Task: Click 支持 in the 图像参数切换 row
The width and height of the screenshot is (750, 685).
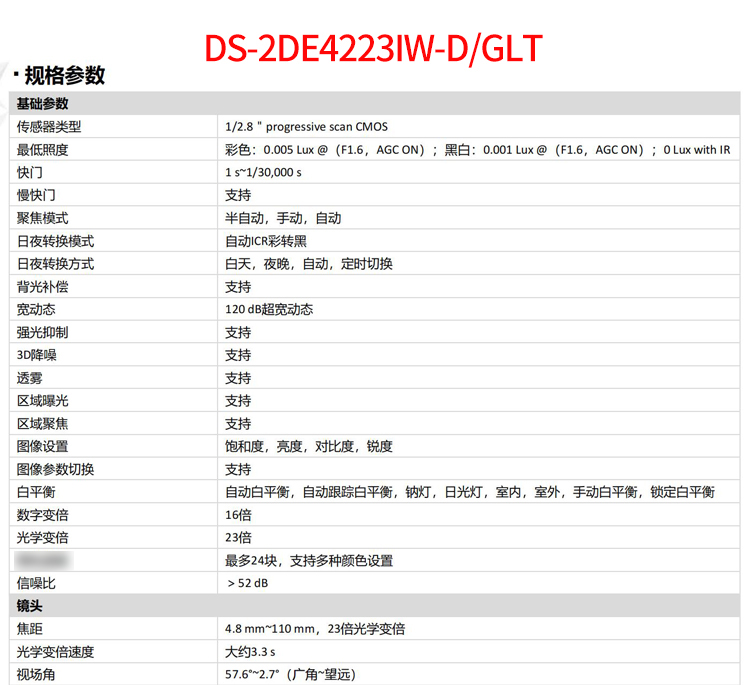Action: 238,469
